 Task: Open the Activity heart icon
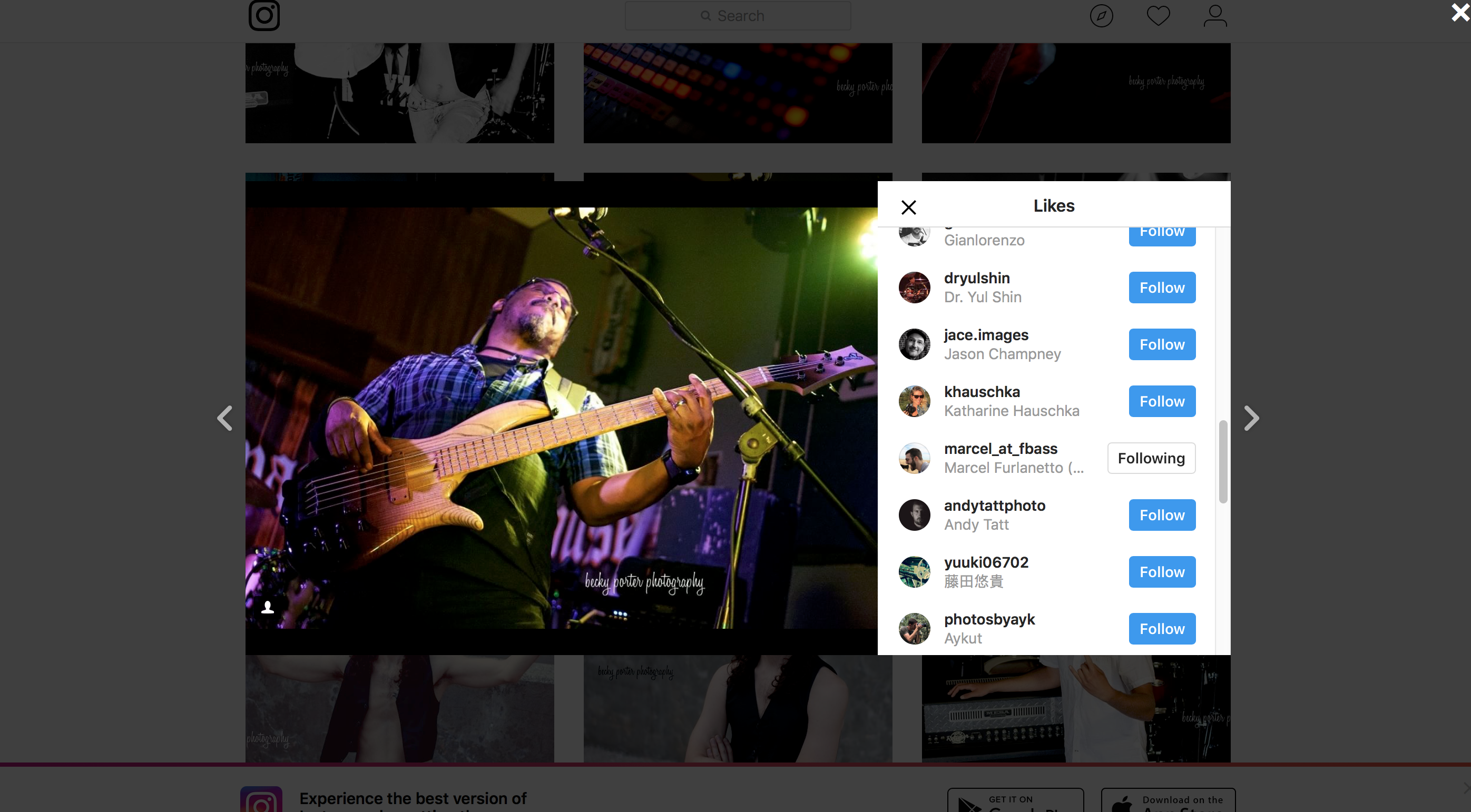[1158, 16]
